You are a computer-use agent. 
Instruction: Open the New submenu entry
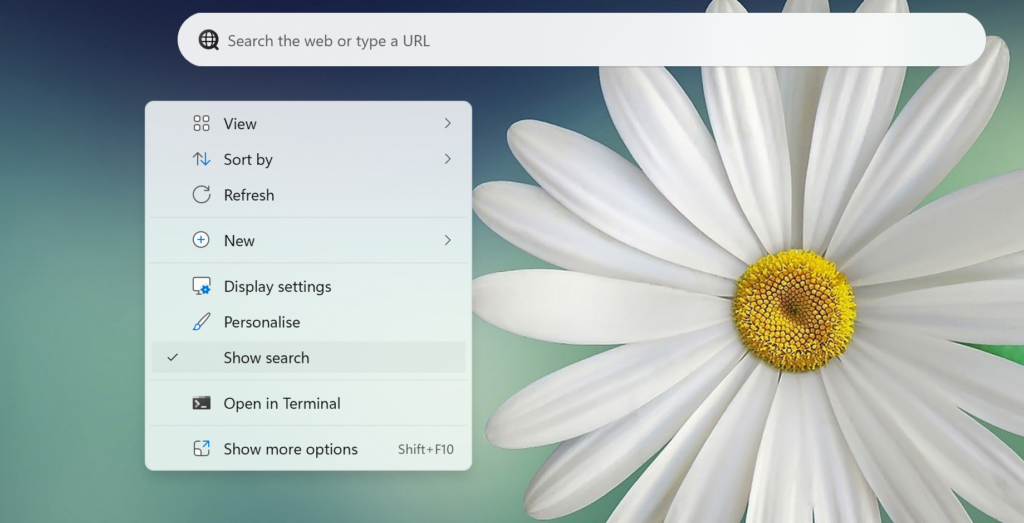(x=308, y=240)
